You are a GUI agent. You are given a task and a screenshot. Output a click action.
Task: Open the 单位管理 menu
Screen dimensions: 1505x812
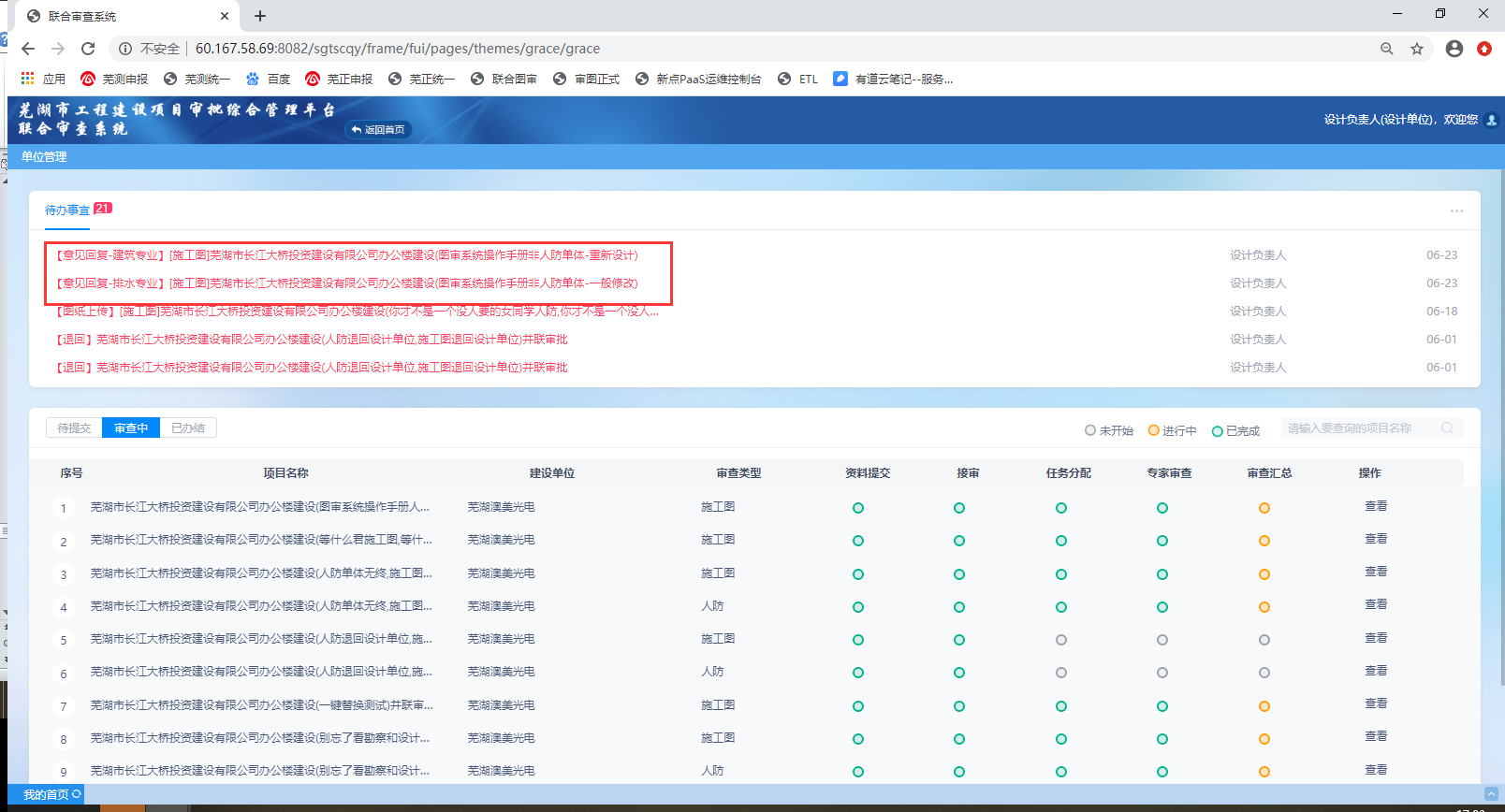pyautogui.click(x=44, y=157)
